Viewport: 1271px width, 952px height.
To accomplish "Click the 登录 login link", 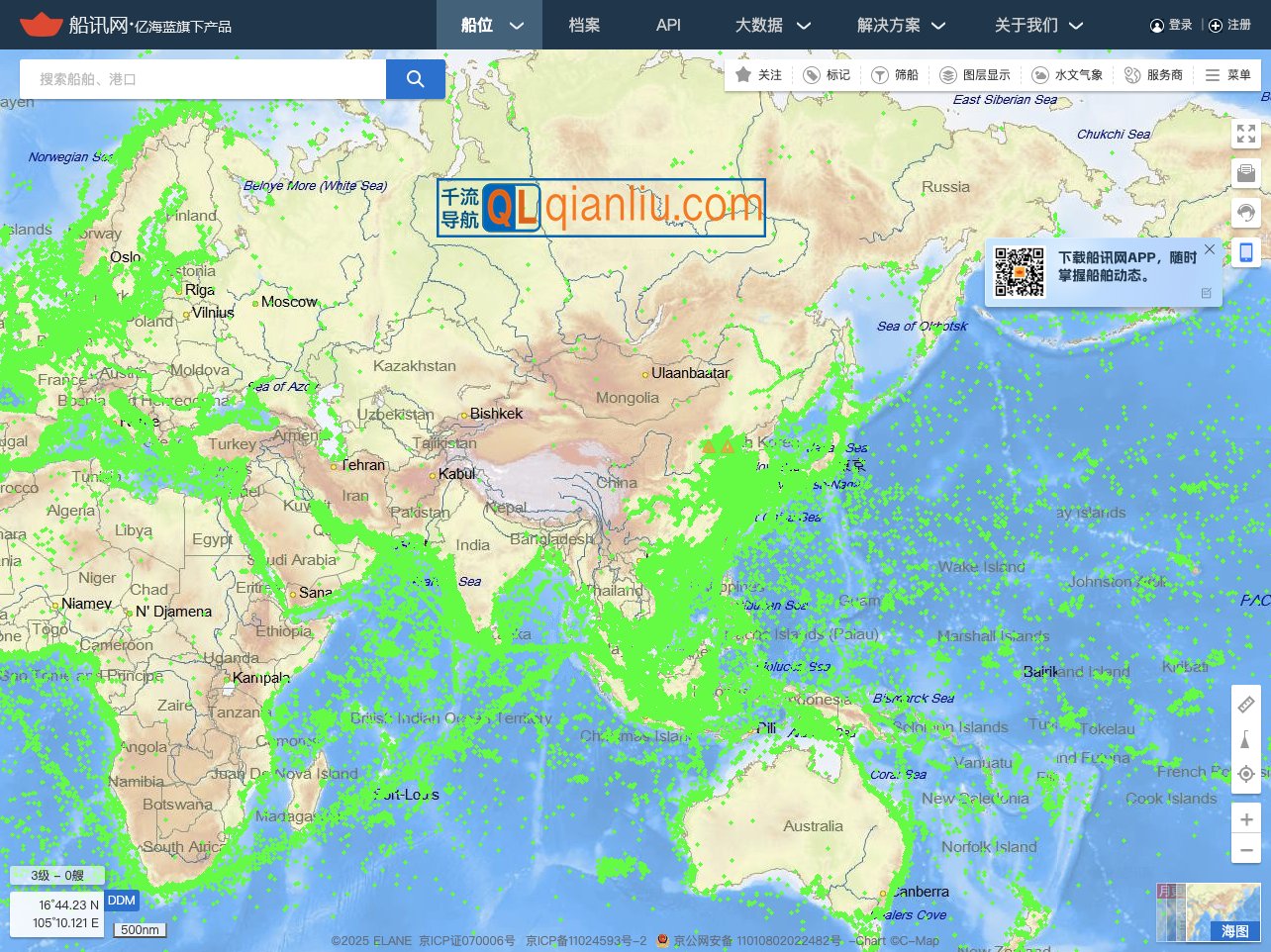I will pyautogui.click(x=1172, y=25).
